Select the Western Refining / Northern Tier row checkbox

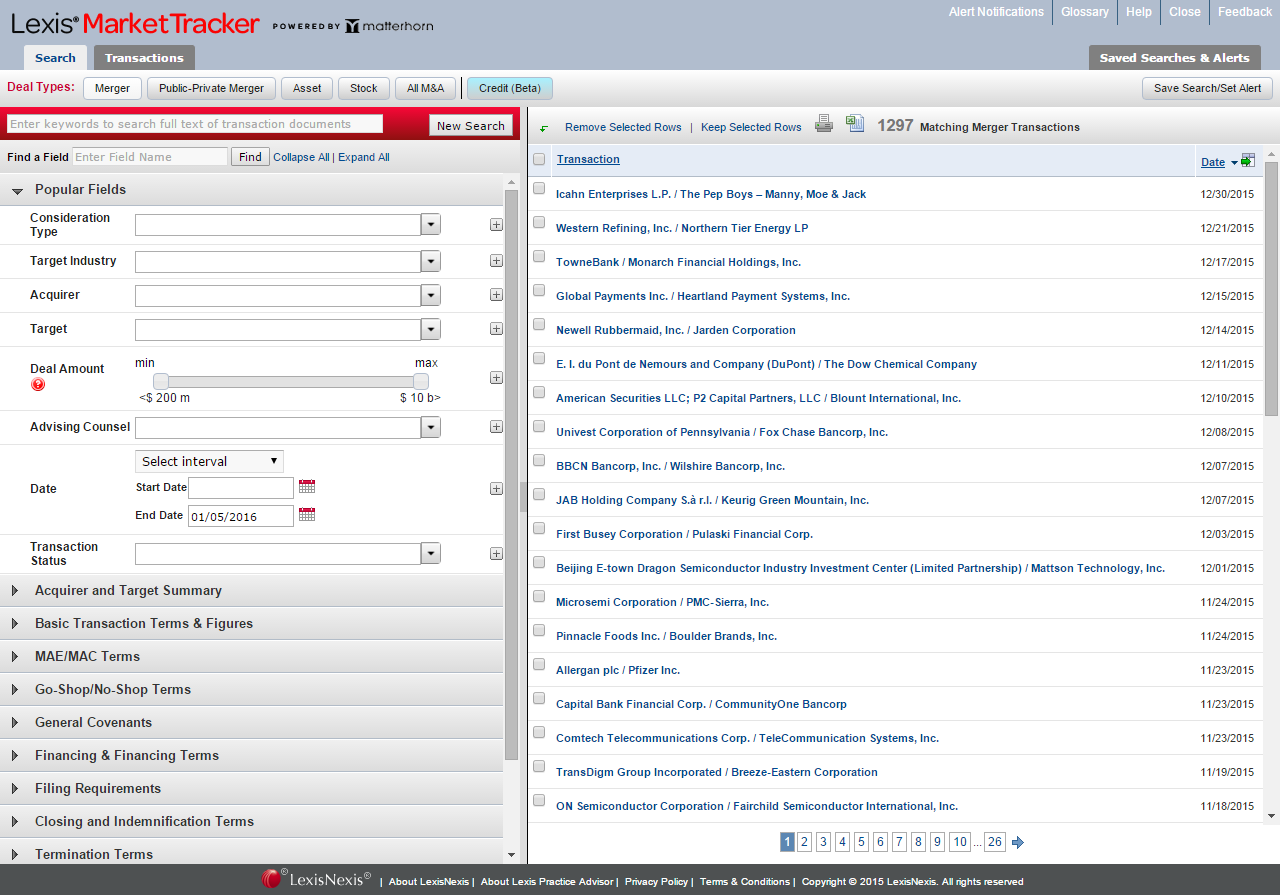coord(539,222)
